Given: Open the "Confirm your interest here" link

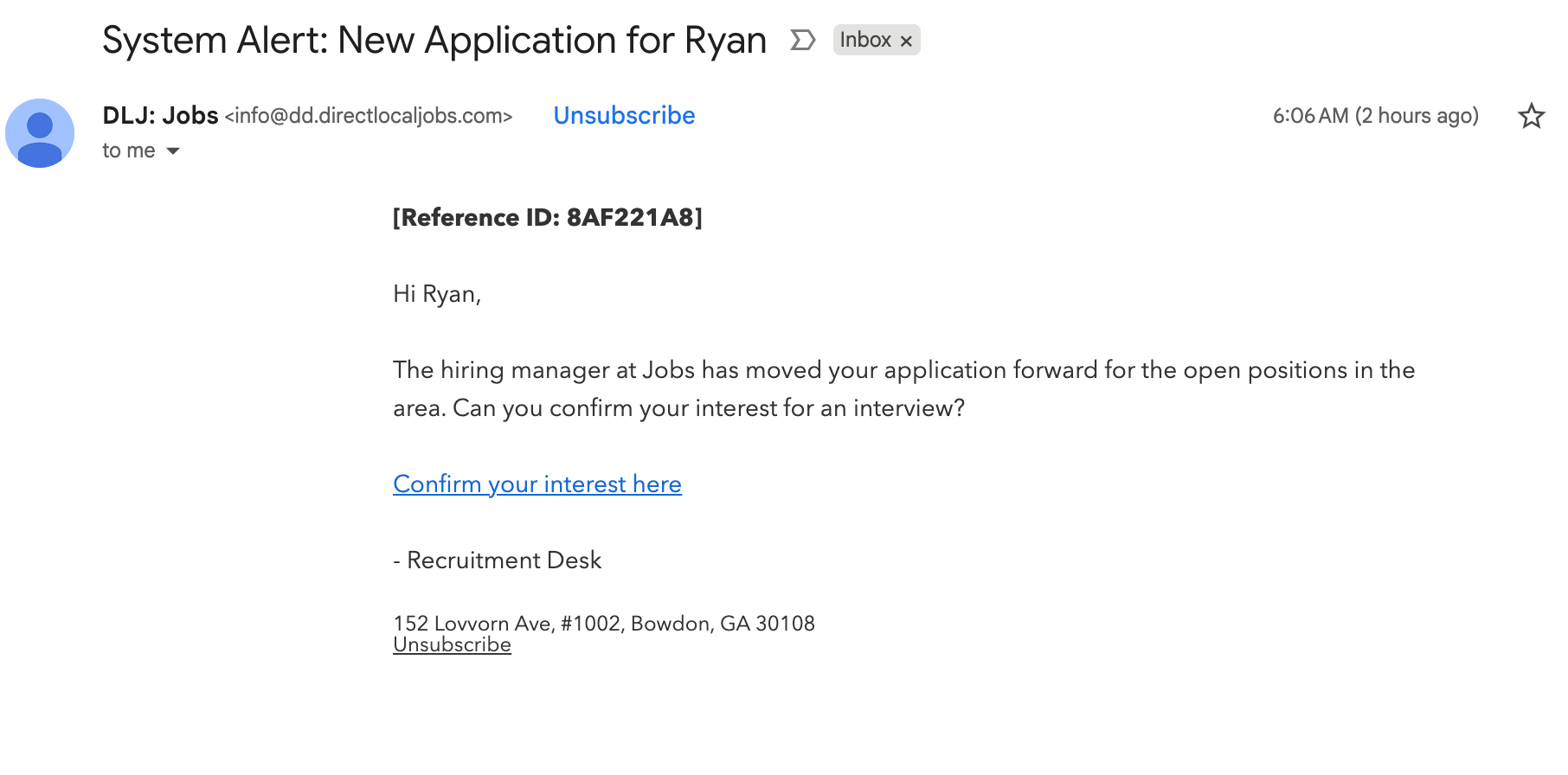Looking at the screenshot, I should 537,484.
